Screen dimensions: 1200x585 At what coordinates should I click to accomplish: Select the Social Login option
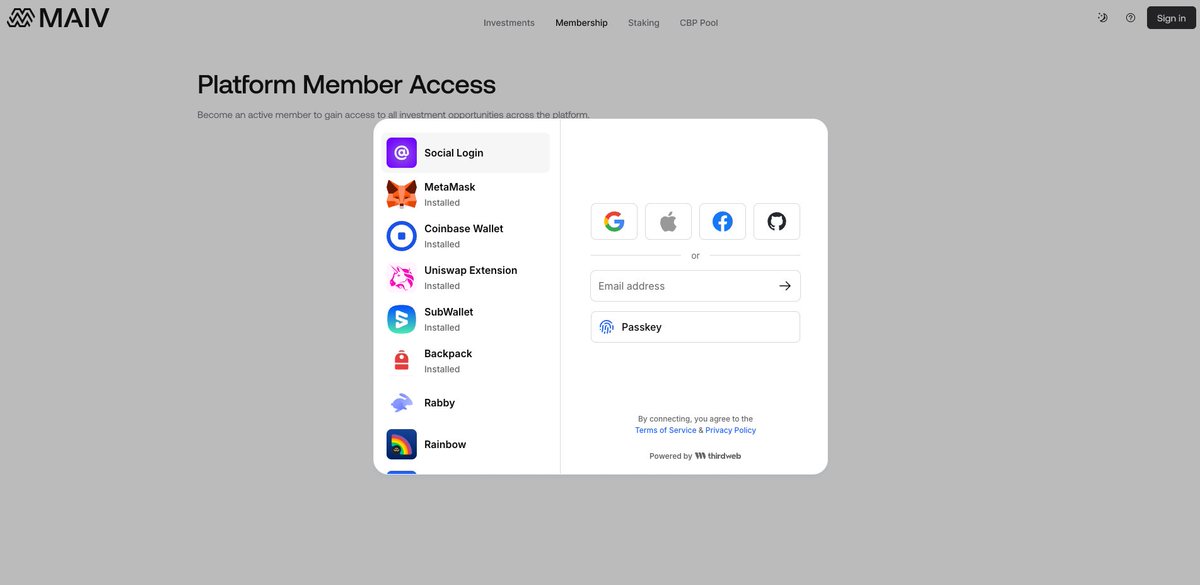coord(466,153)
